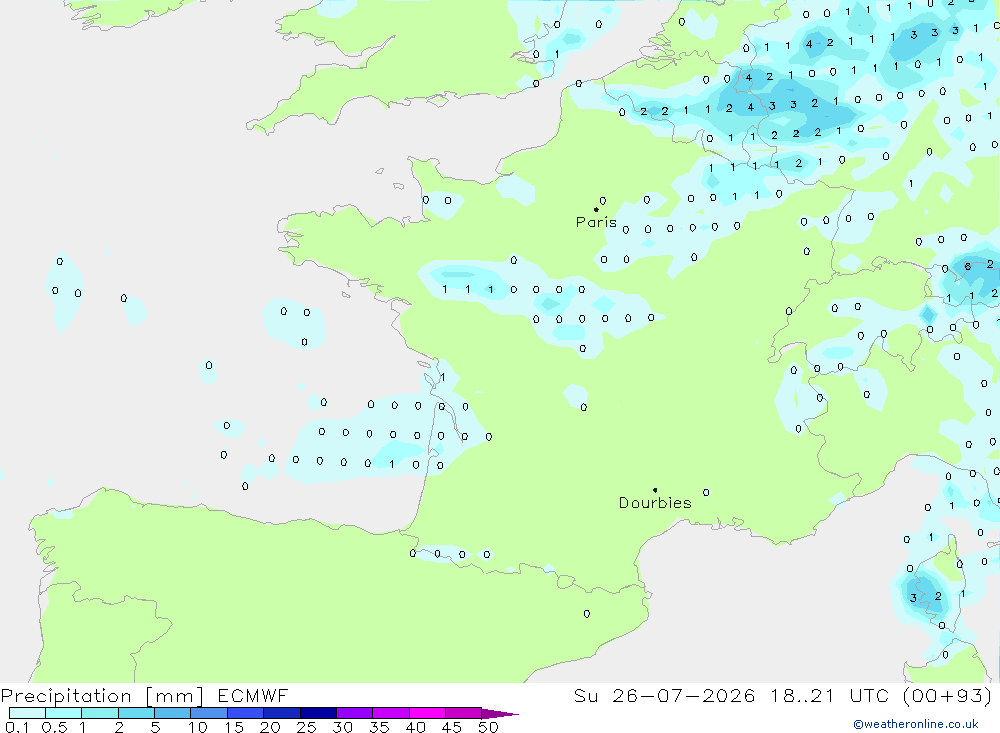Click the Su weekday abbreviation

585,695
